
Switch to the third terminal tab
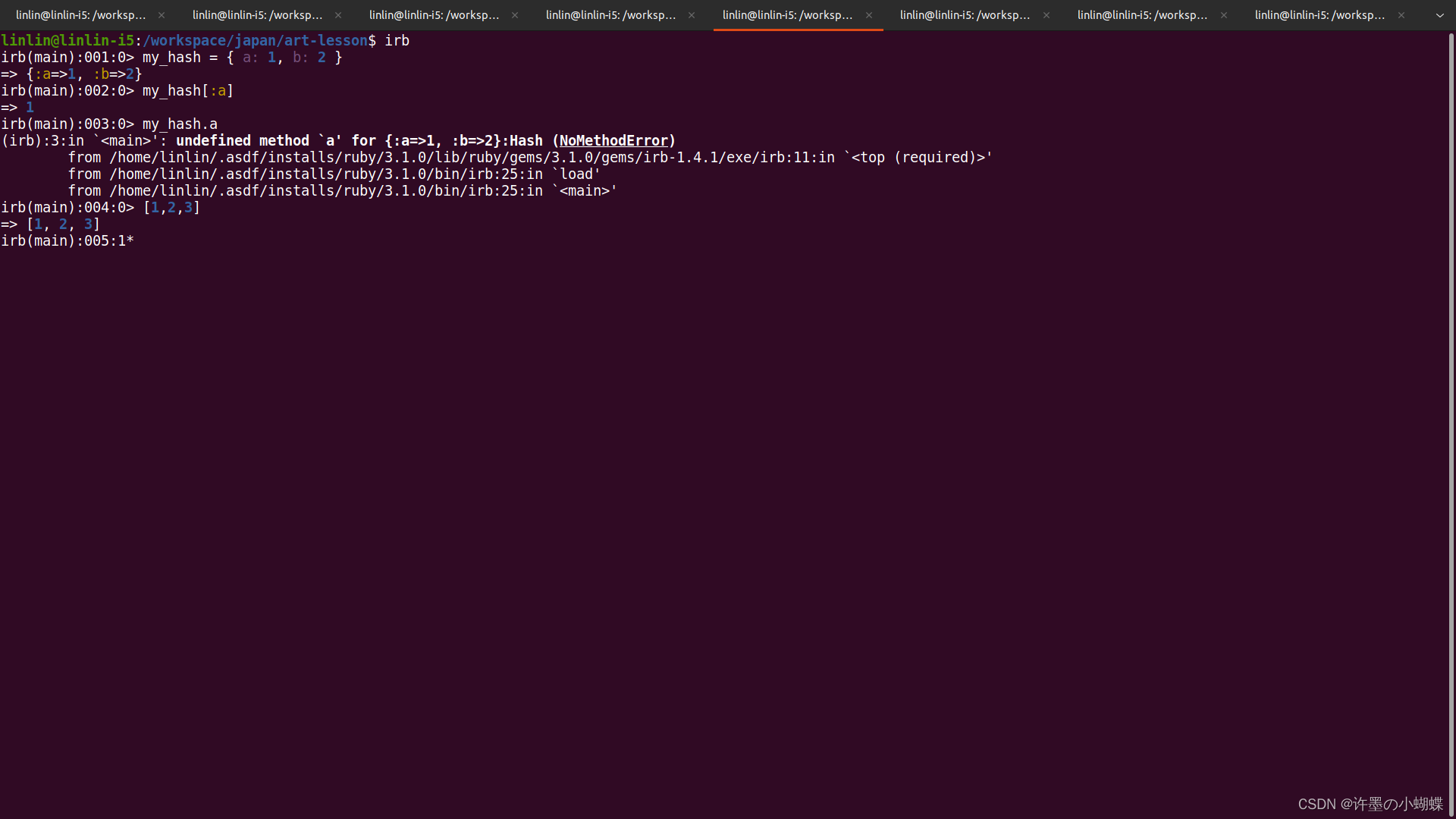(x=434, y=15)
